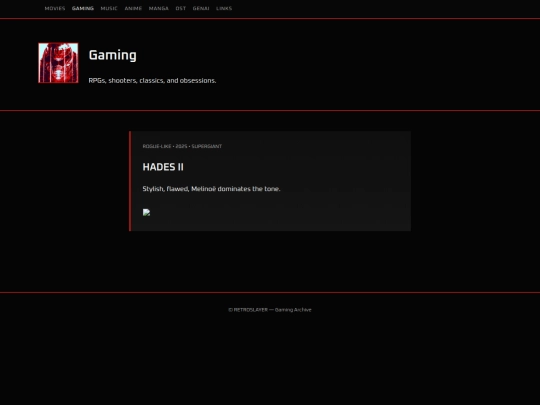This screenshot has height=405, width=540.
Task: Select the Gaming nav link
Action: (83, 8)
